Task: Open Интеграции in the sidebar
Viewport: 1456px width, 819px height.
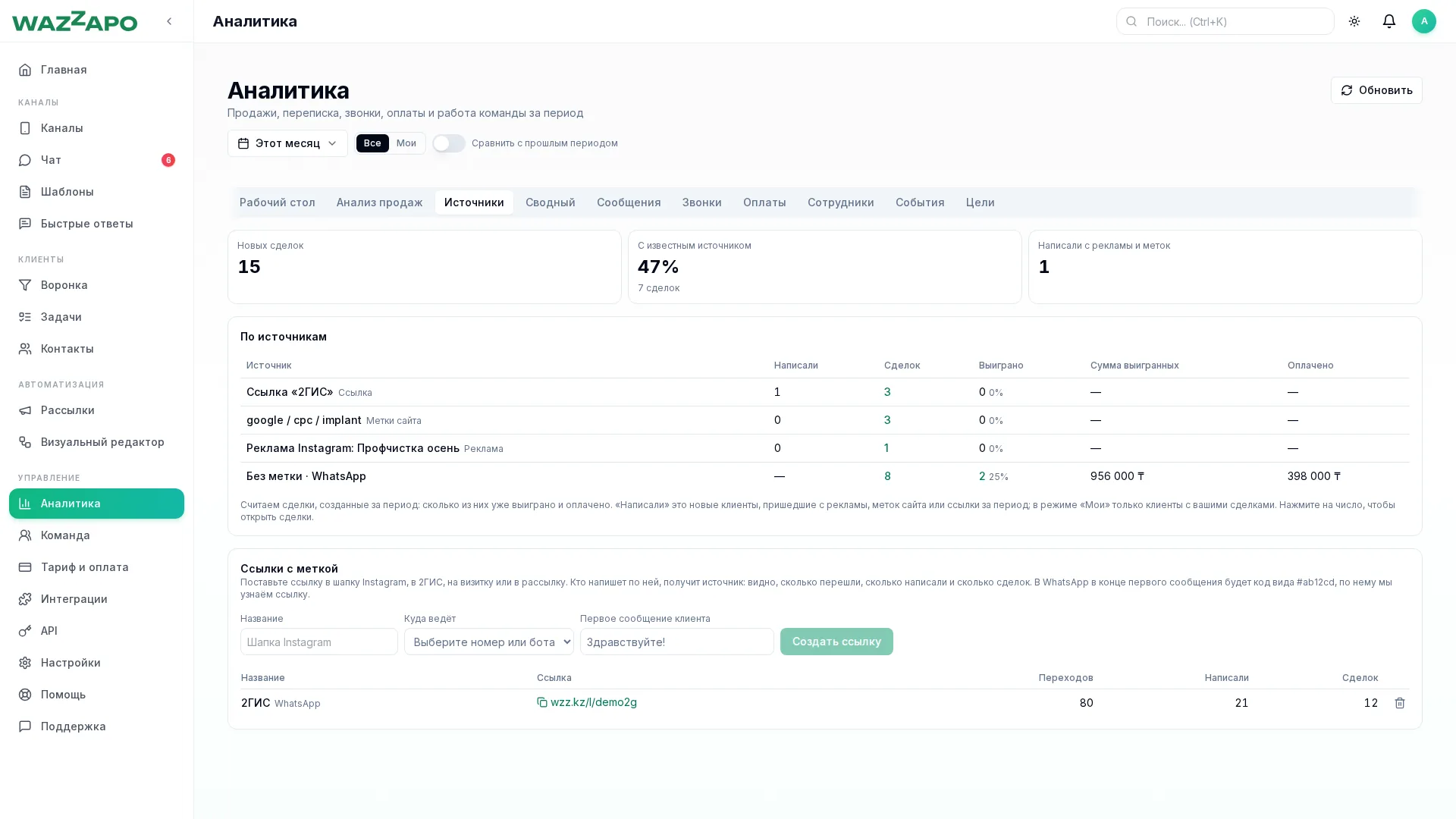Action: [x=96, y=599]
